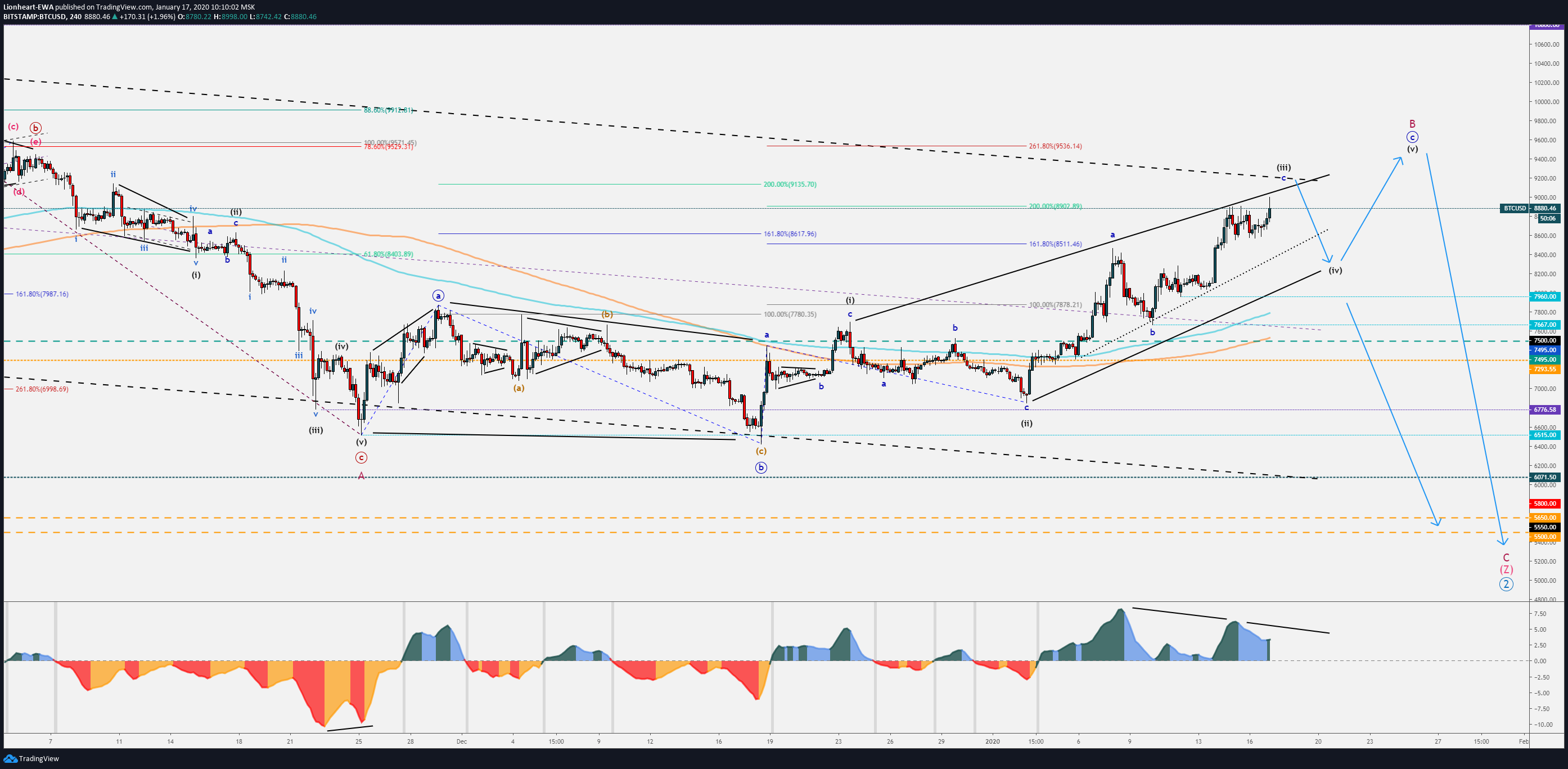Select the 7960.00 cyan price label
Image resolution: width=1568 pixels, height=769 pixels.
coord(1545,297)
